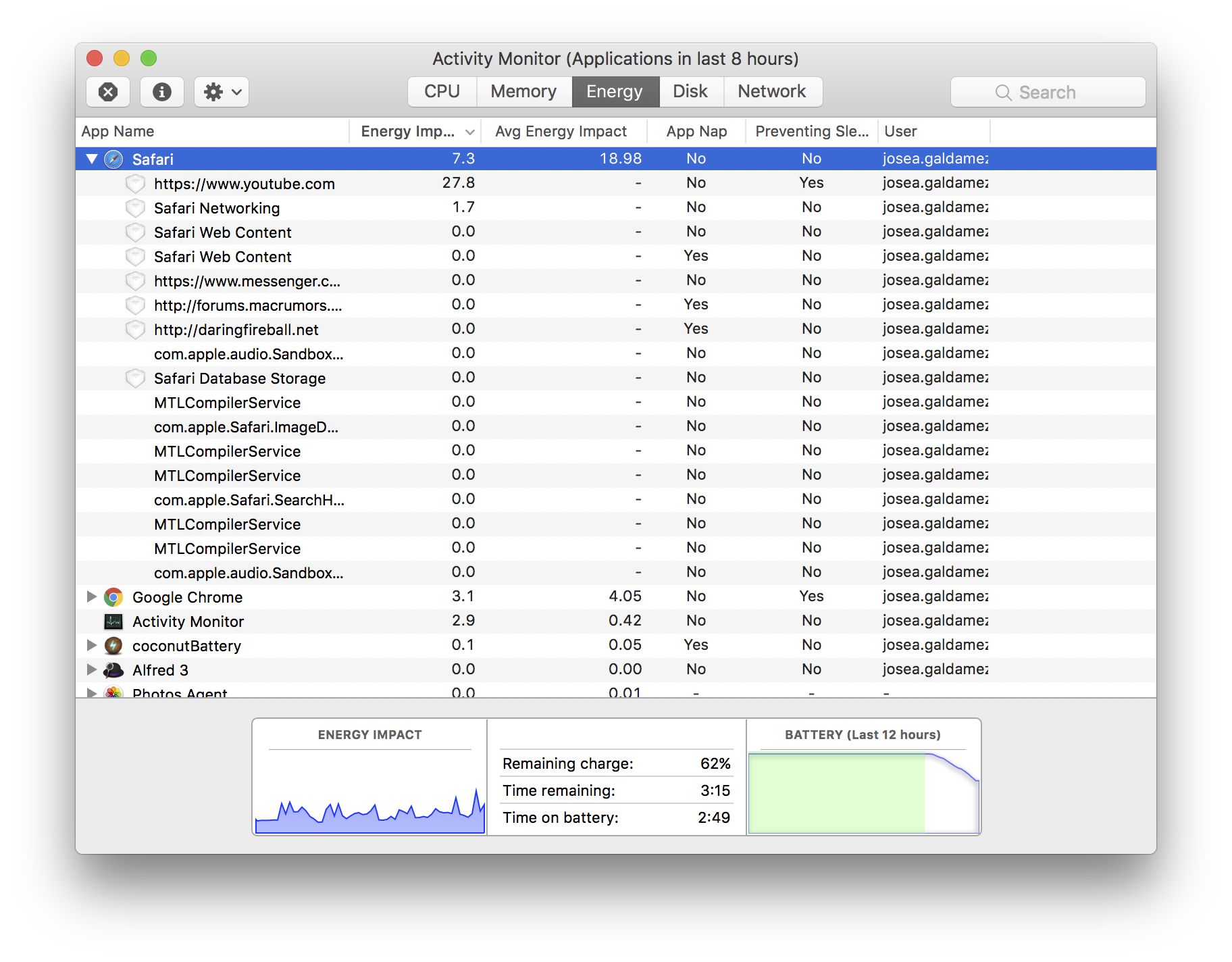This screenshot has width=1232, height=962.
Task: Click shield icon beside https://www.youtube.com
Action: pyautogui.click(x=136, y=184)
